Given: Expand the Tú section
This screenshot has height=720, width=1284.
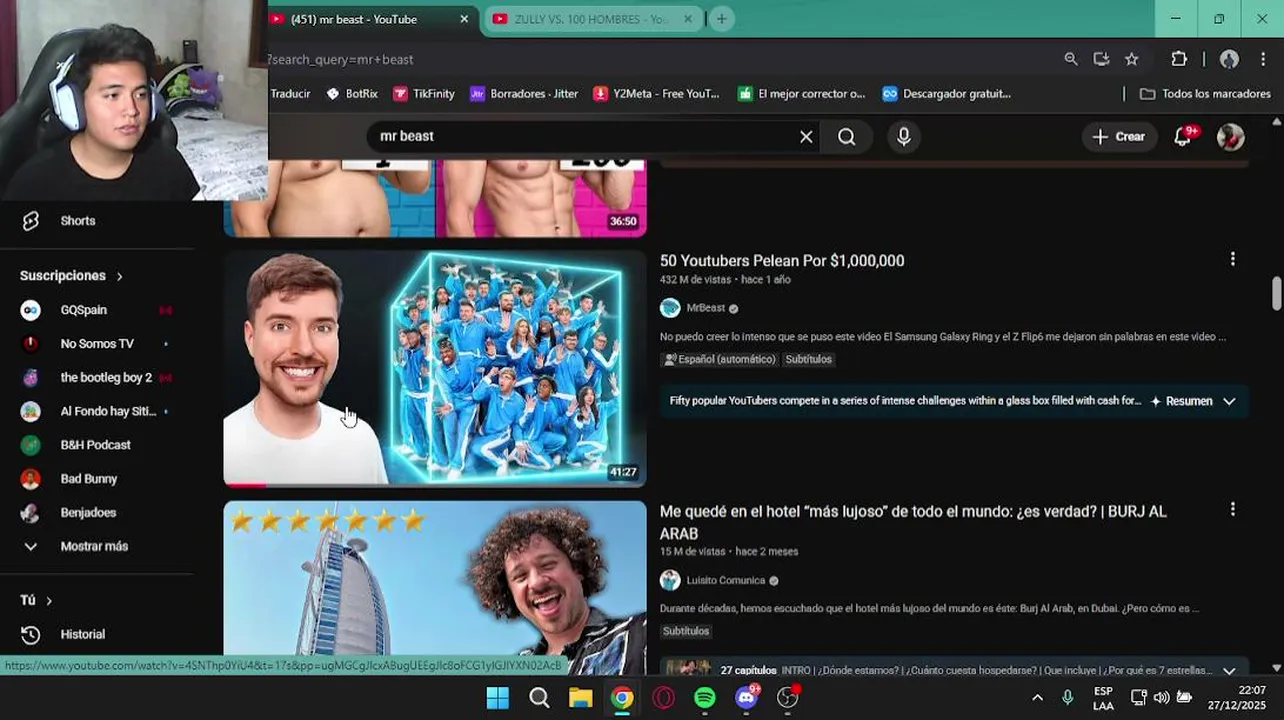Looking at the screenshot, I should [36, 600].
